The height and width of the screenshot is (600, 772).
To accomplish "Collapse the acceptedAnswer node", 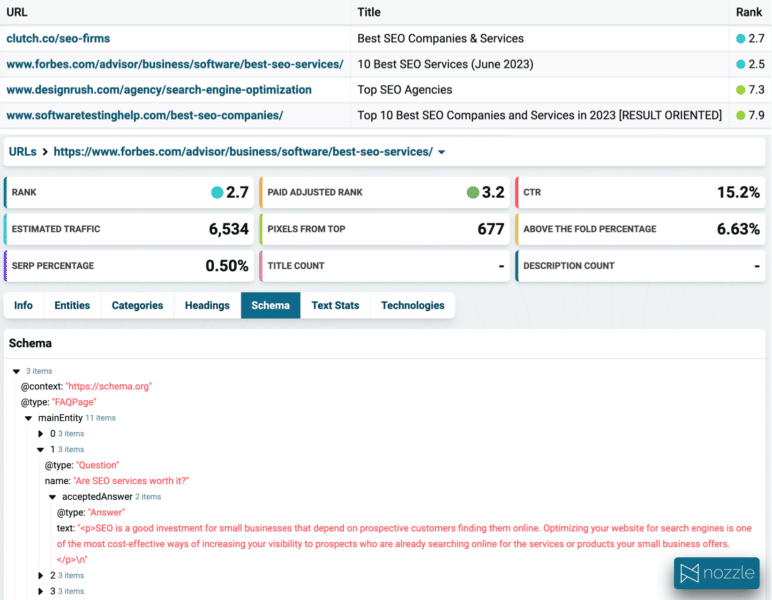I will pyautogui.click(x=53, y=496).
